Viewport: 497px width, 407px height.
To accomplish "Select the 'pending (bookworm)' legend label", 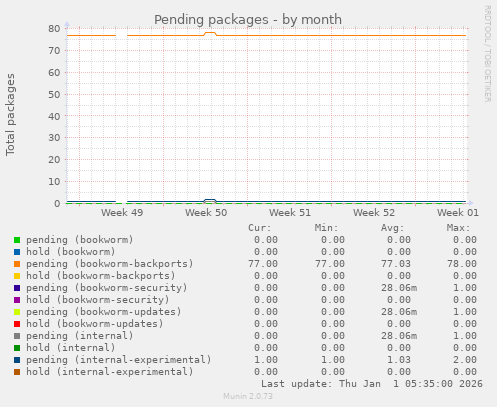I will [x=80, y=240].
